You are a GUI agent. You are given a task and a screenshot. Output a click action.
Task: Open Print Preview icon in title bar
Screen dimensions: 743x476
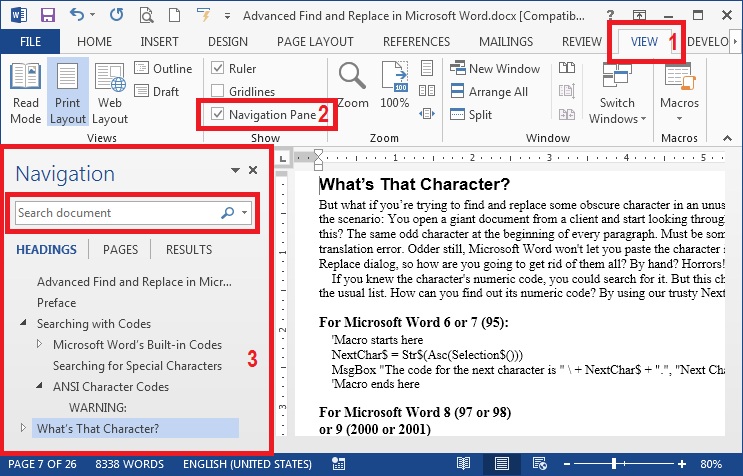[x=146, y=15]
